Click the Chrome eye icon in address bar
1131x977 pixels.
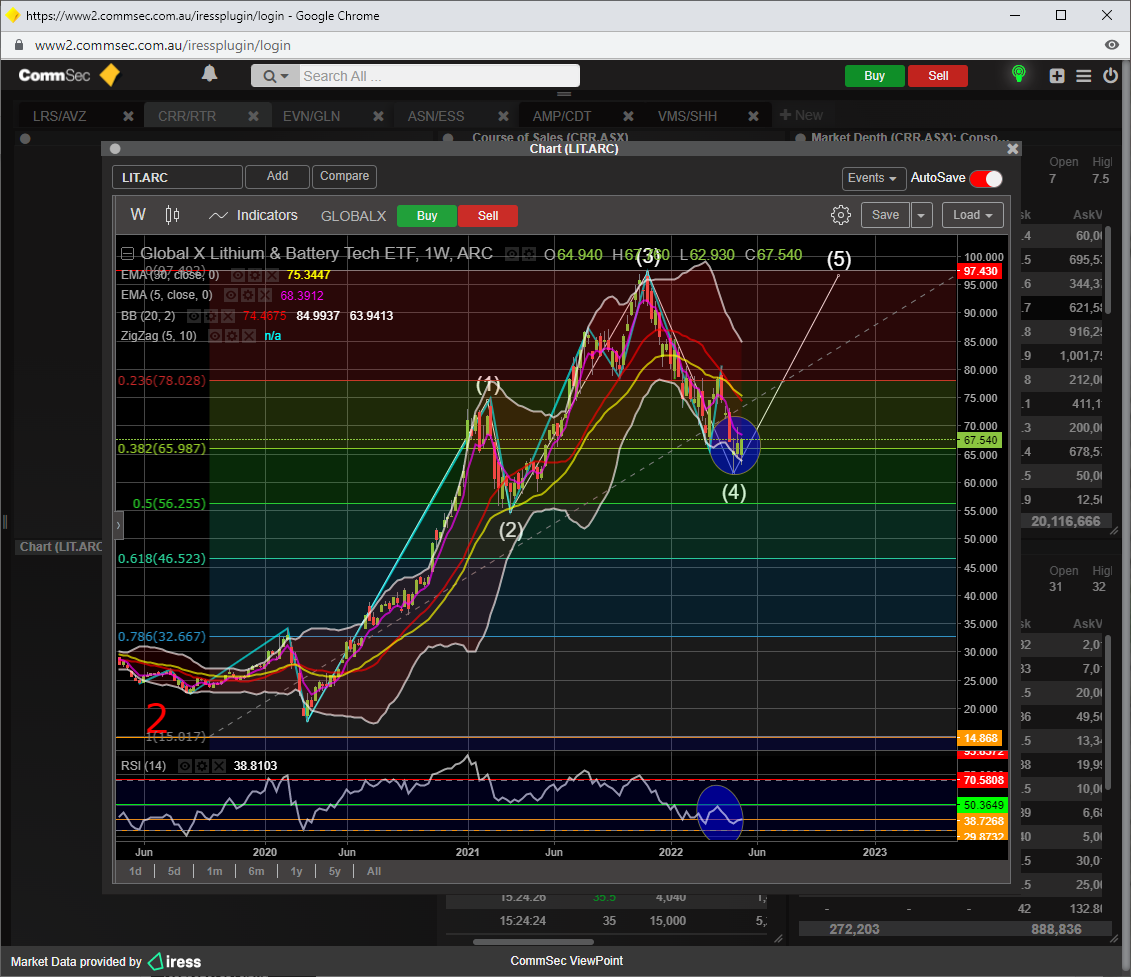(x=1112, y=45)
